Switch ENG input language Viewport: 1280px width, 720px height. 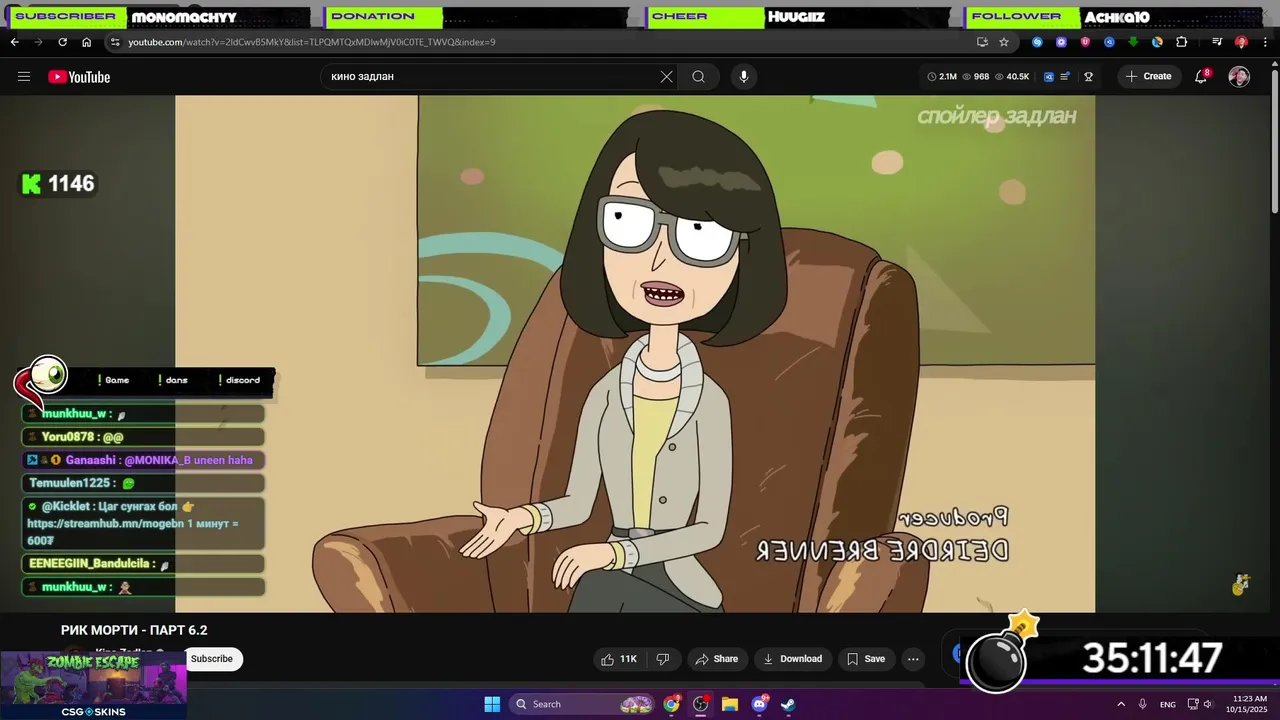pos(1168,705)
